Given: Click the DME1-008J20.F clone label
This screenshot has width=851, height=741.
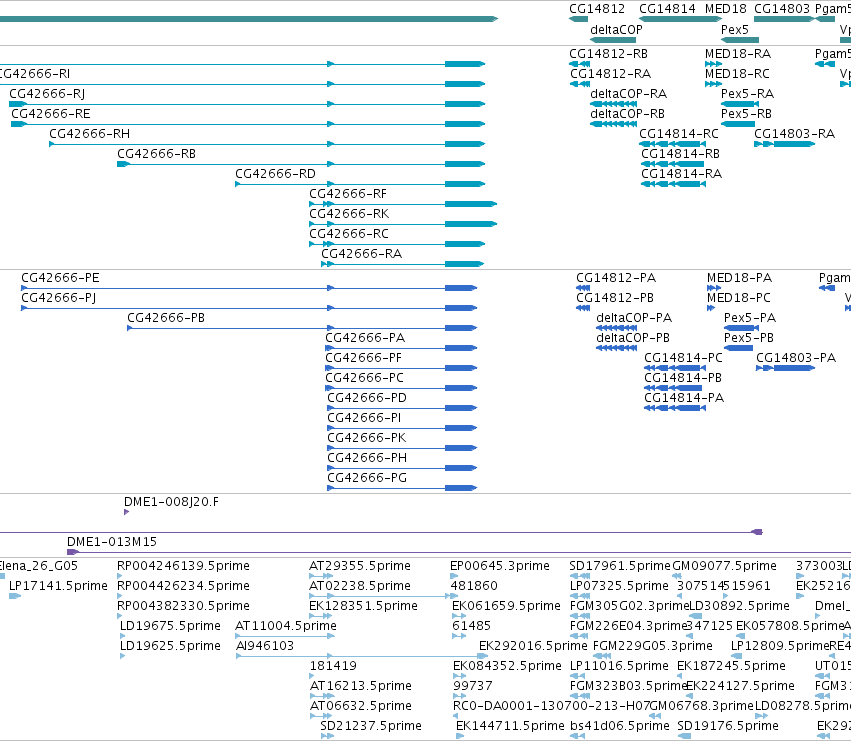Looking at the screenshot, I should [x=172, y=503].
